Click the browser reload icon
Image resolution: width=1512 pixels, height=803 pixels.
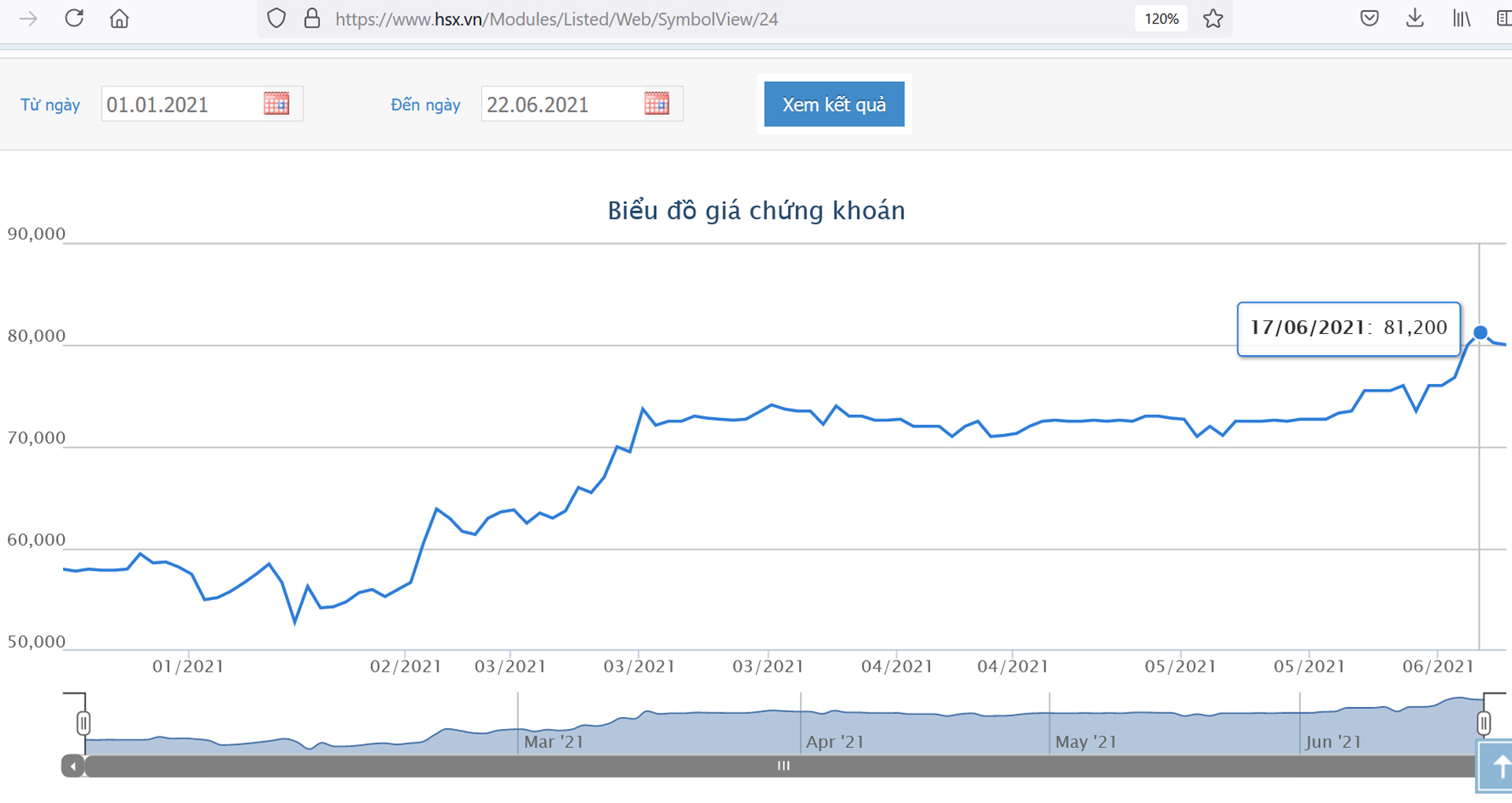[x=74, y=18]
